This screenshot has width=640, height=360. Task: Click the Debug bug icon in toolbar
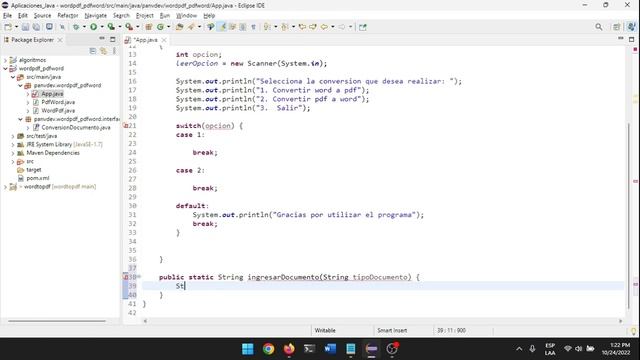pyautogui.click(x=76, y=27)
